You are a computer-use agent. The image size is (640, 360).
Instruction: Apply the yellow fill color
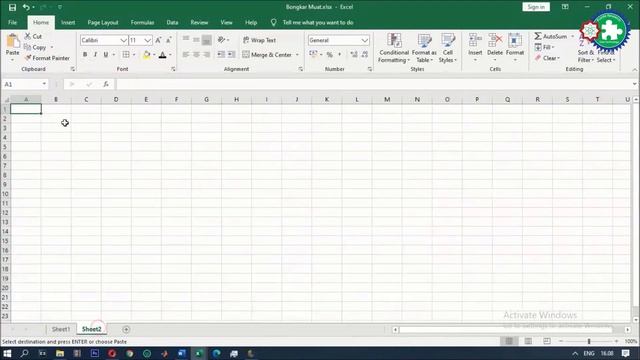(147, 54)
